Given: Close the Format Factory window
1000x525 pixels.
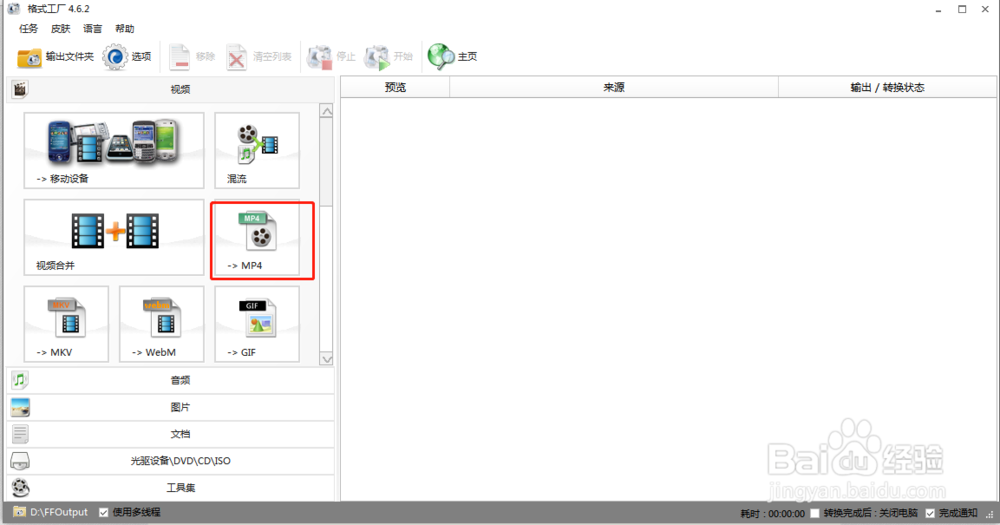Looking at the screenshot, I should pyautogui.click(x=985, y=9).
